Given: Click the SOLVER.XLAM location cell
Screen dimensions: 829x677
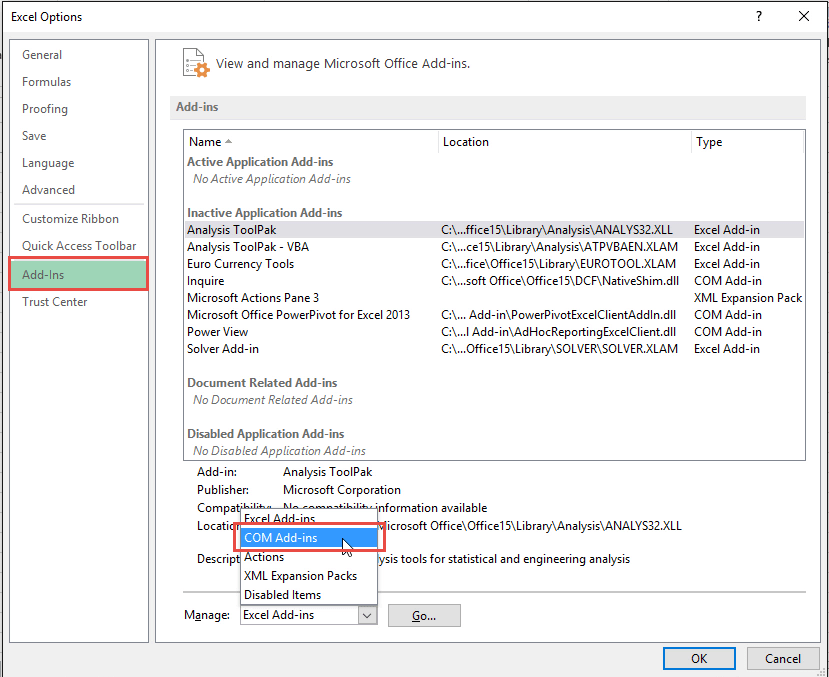Looking at the screenshot, I should point(559,349).
